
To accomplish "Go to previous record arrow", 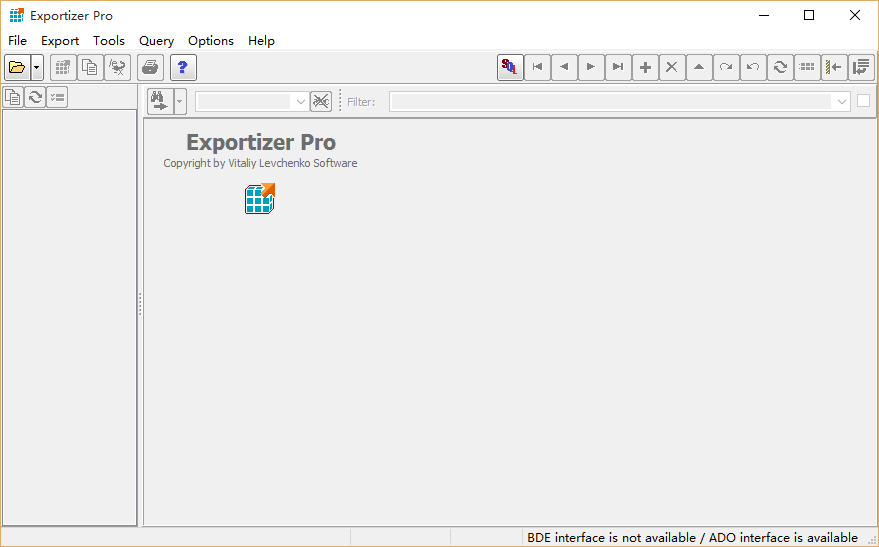I will (x=564, y=67).
